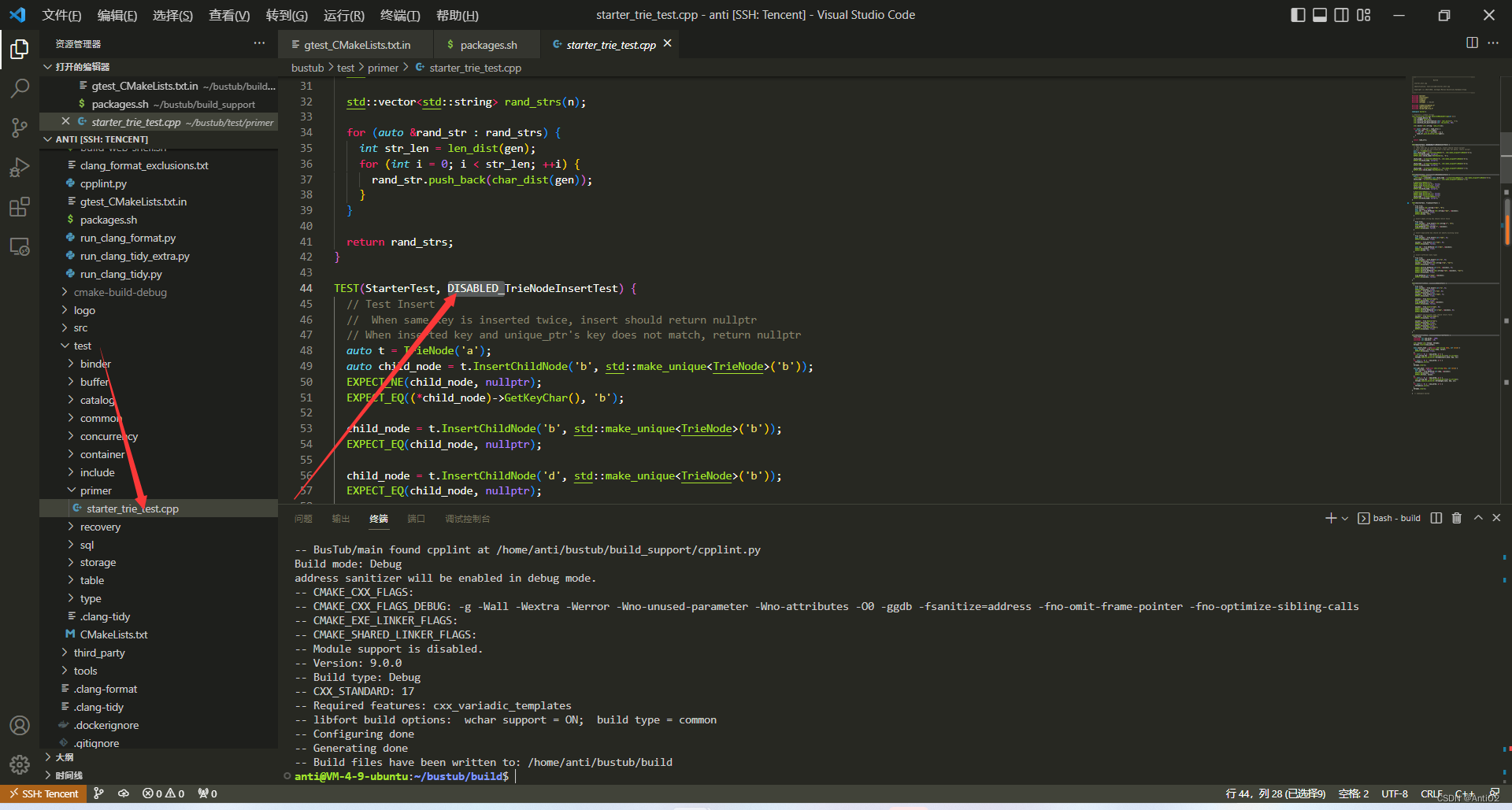Switch to the packages.sh editor tab
Viewport: 1512px width, 810px height.
click(488, 45)
